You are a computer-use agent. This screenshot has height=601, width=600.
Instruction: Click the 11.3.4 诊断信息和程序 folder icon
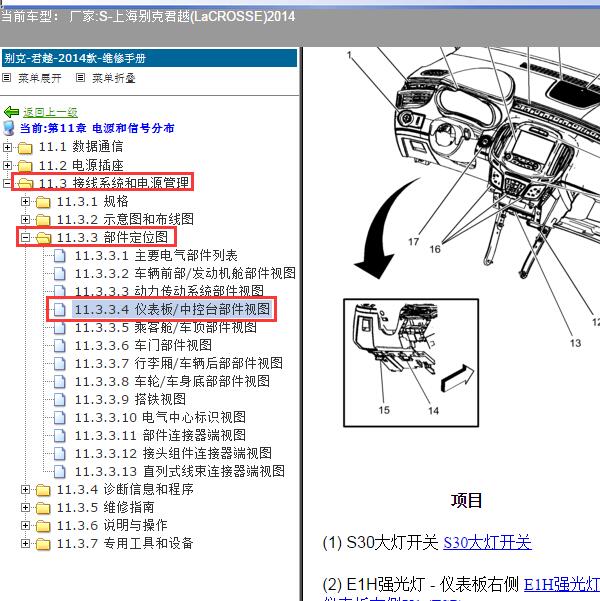pyautogui.click(x=43, y=489)
